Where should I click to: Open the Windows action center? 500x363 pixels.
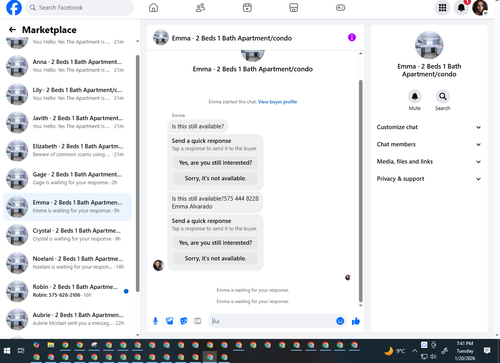point(487,350)
